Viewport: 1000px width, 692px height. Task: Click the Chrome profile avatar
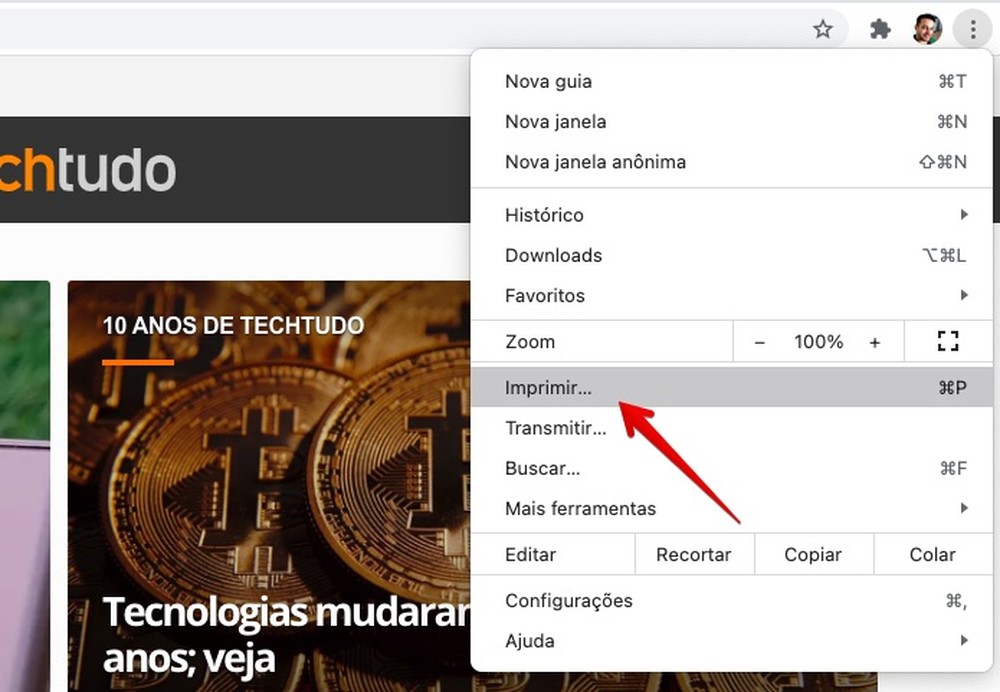pos(926,29)
